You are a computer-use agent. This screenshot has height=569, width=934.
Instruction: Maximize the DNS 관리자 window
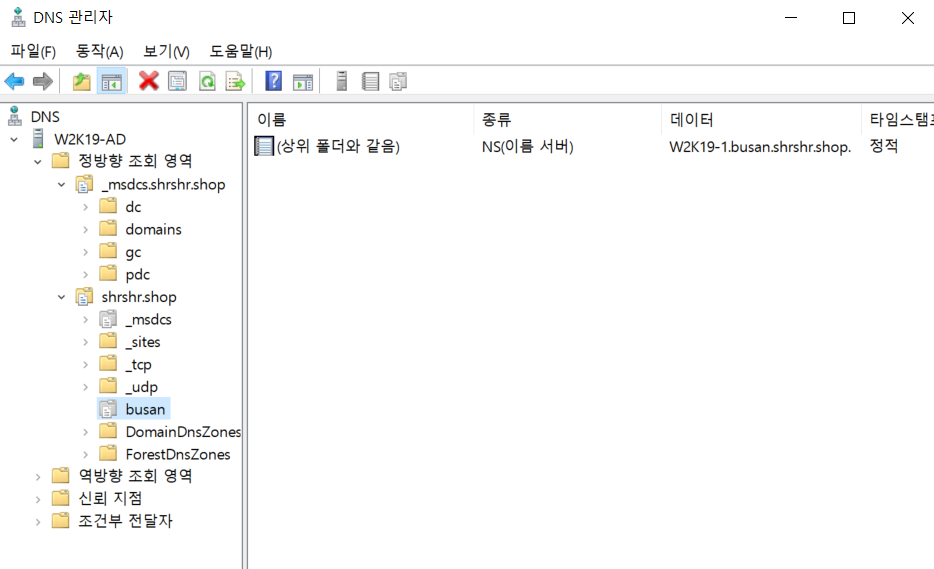coord(849,18)
